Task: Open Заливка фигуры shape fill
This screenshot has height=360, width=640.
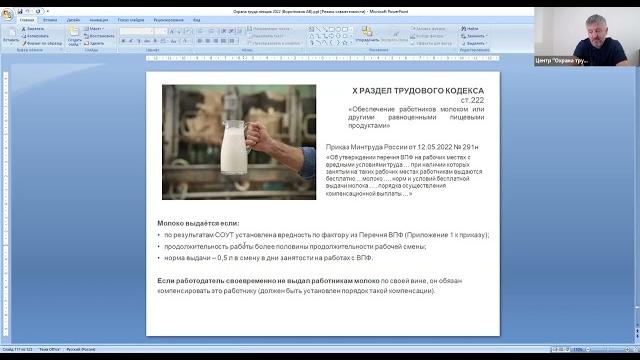Action: (428, 29)
